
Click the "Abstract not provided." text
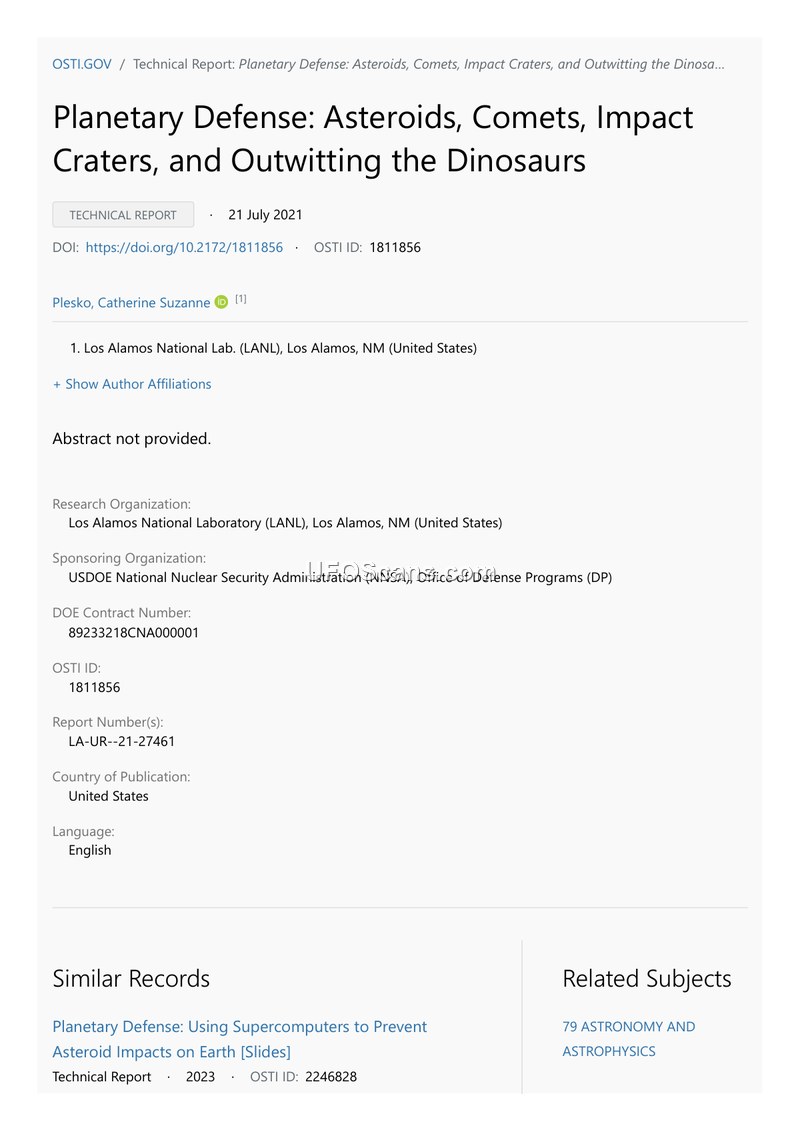pyautogui.click(x=132, y=438)
